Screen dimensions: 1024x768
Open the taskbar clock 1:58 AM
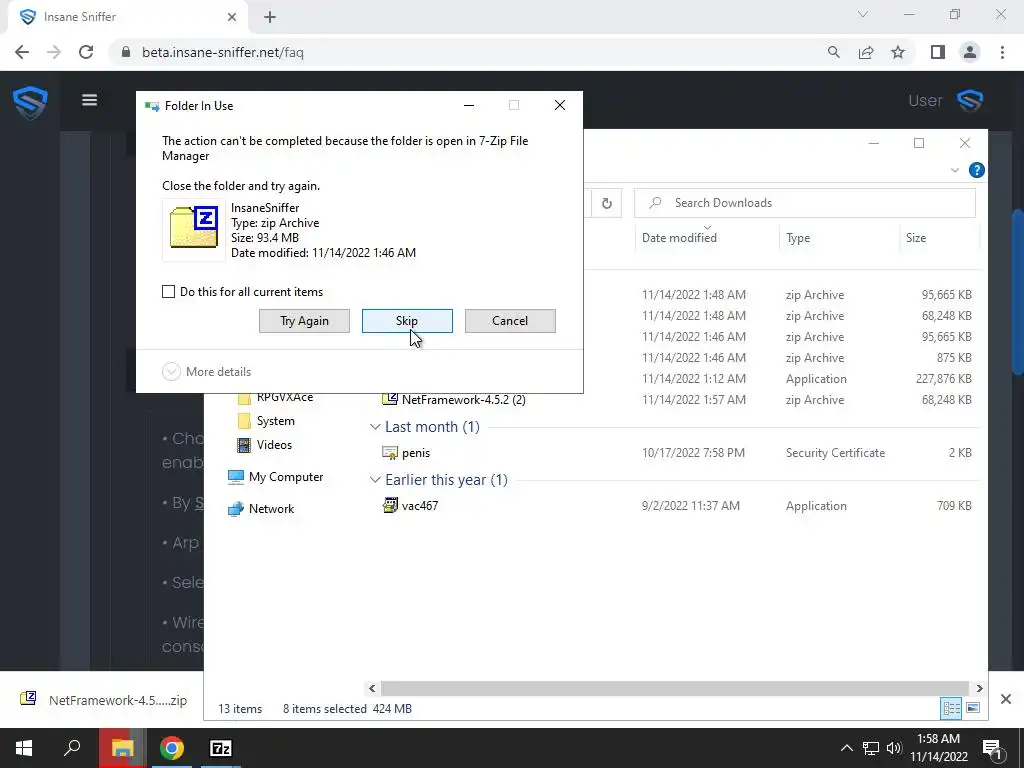click(938, 748)
